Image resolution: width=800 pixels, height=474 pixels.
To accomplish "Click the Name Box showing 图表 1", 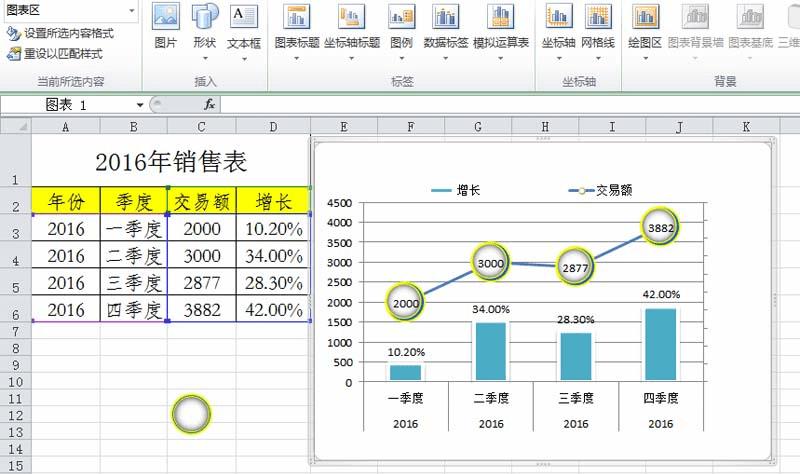I will [67, 105].
